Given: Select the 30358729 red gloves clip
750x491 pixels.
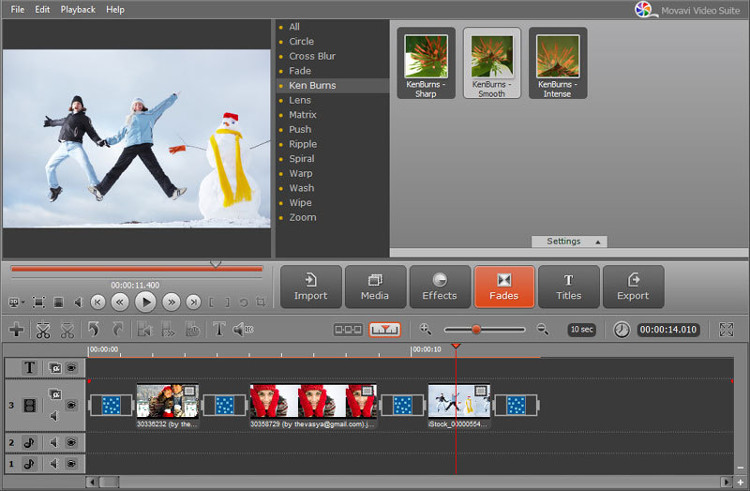Looking at the screenshot, I should (x=313, y=405).
